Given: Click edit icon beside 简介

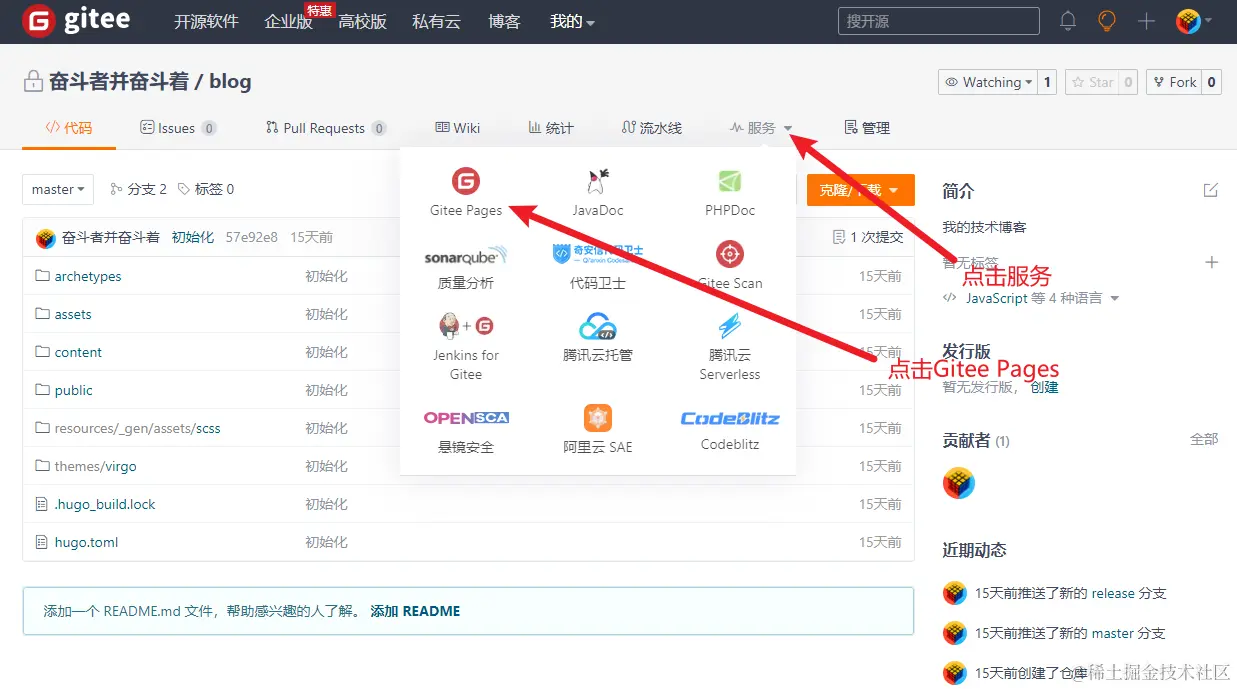Looking at the screenshot, I should coord(1211,190).
